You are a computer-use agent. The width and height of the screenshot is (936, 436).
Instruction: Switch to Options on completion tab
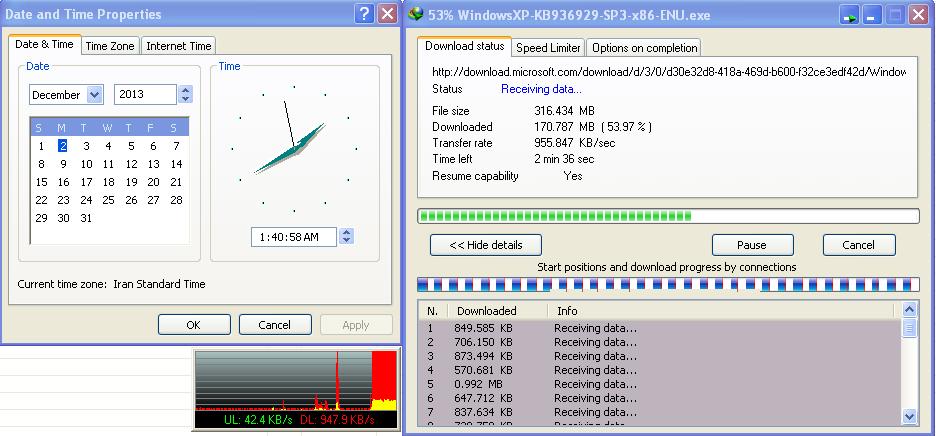click(x=645, y=48)
